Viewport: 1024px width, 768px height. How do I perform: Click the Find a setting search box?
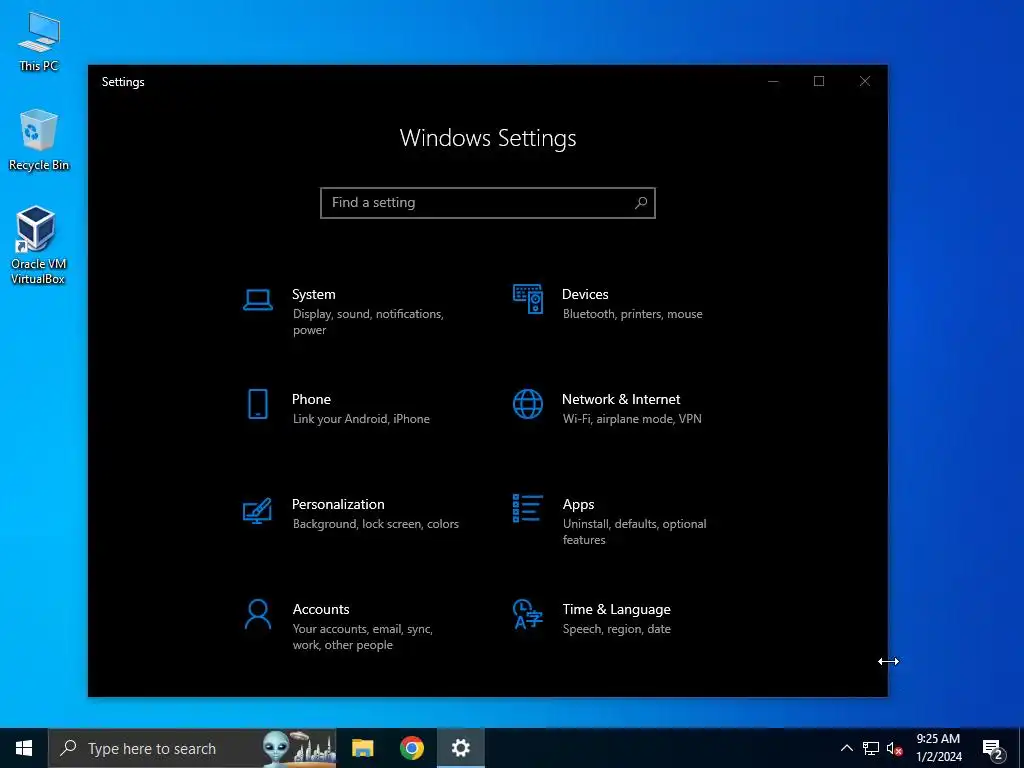(x=488, y=203)
